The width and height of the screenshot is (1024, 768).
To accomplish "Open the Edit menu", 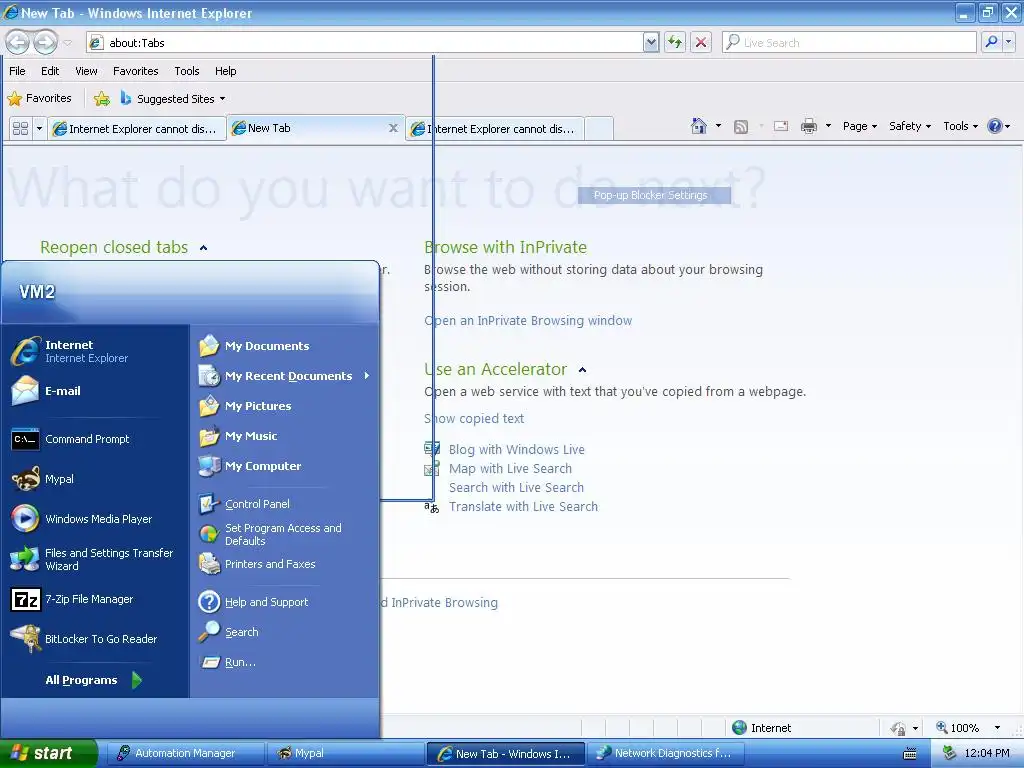I will 50,71.
